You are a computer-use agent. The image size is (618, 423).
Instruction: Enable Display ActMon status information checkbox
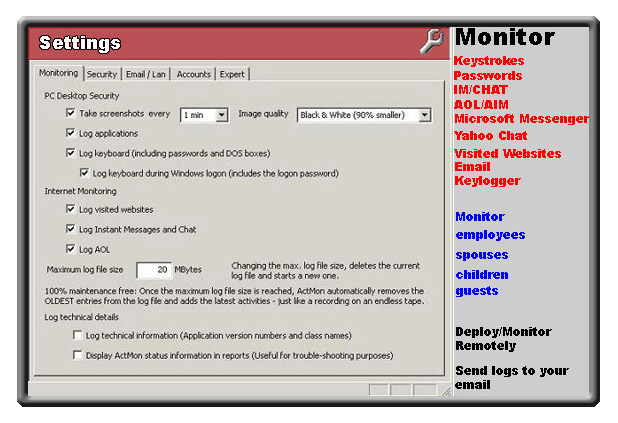click(78, 355)
